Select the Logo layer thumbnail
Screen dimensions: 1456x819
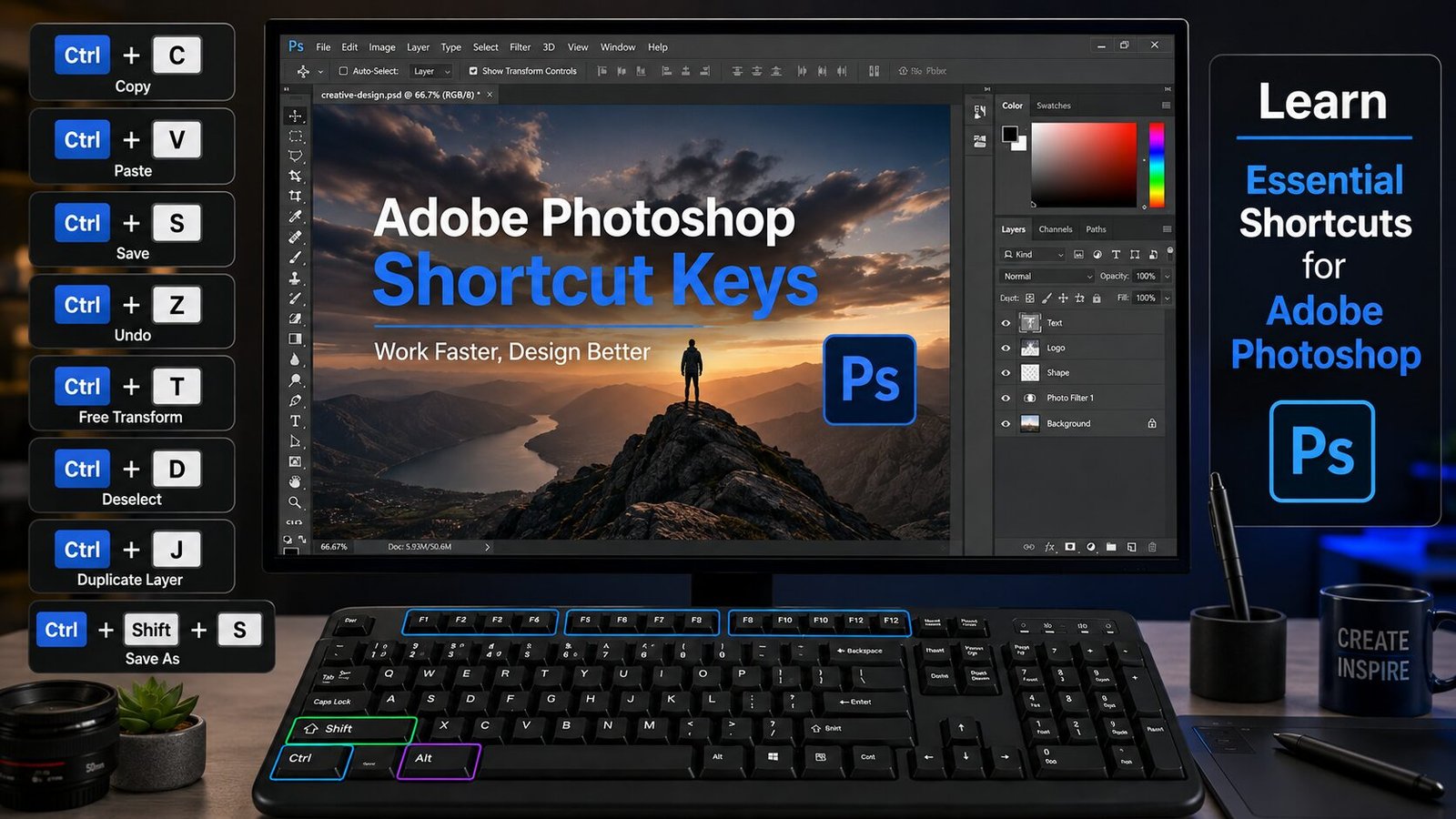[x=1030, y=348]
